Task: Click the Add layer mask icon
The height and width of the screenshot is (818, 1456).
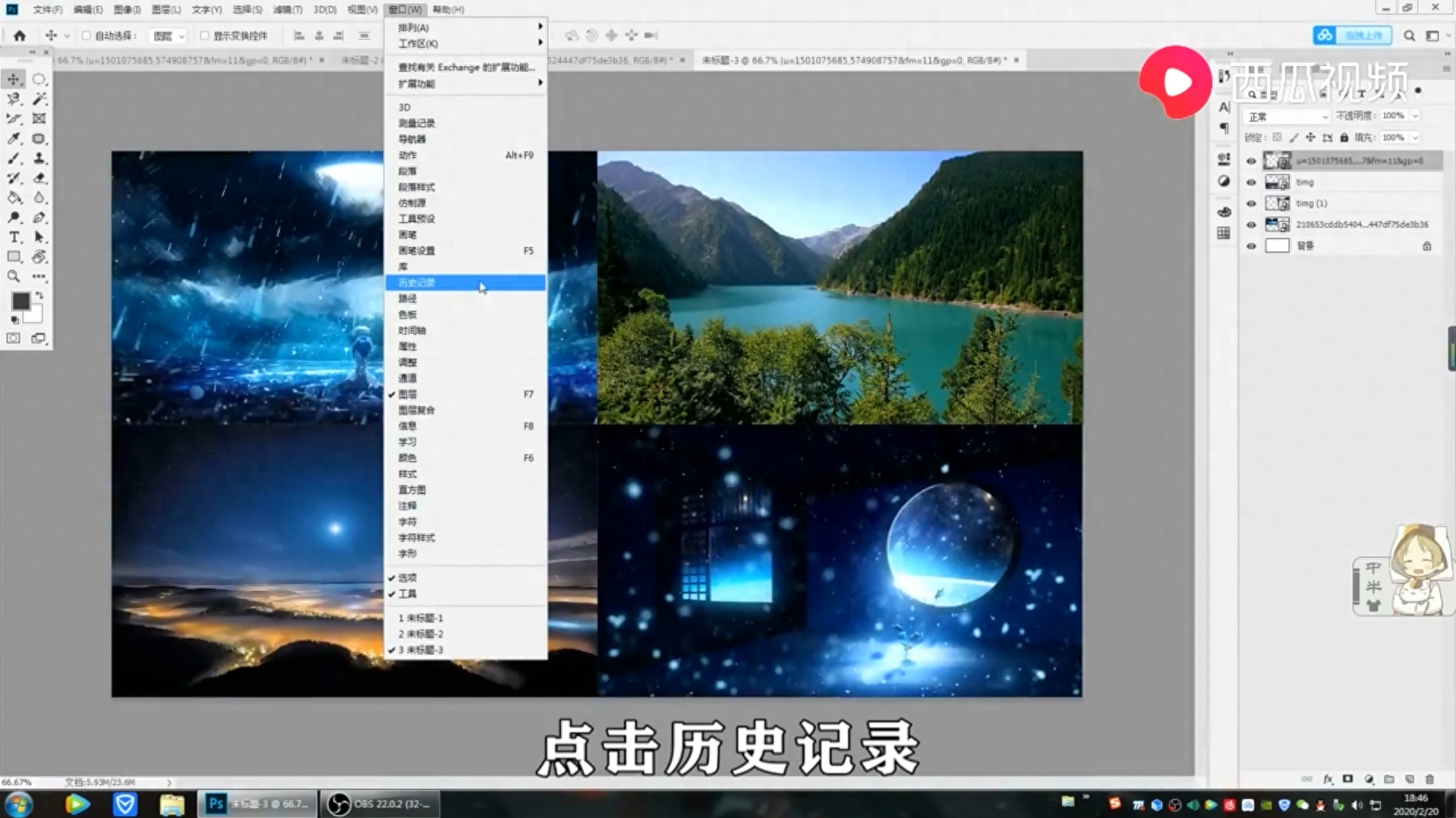Action: click(1347, 779)
